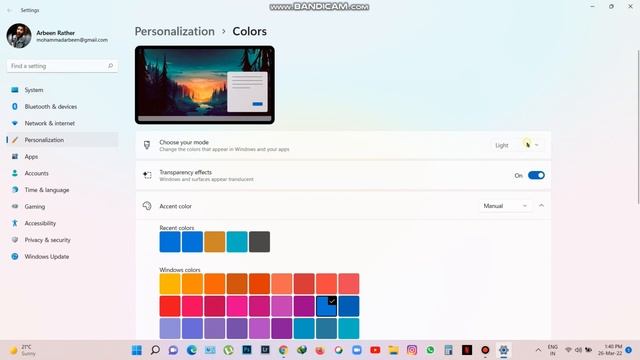Pick the dark gray recent color

coord(260,242)
